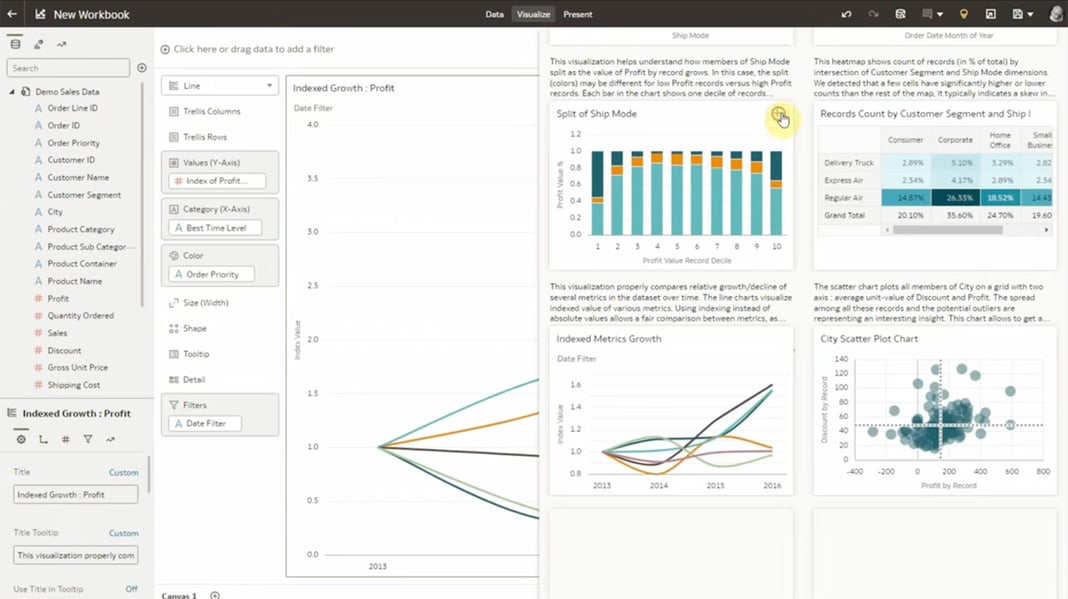The width and height of the screenshot is (1068, 599).
Task: Turn on Use Title in Tooltip
Action: point(130,590)
